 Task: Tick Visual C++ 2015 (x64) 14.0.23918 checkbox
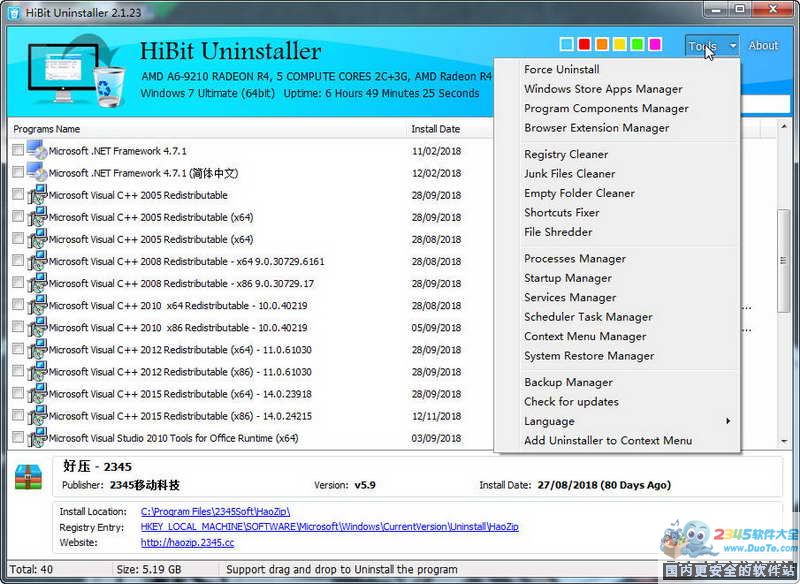[18, 393]
